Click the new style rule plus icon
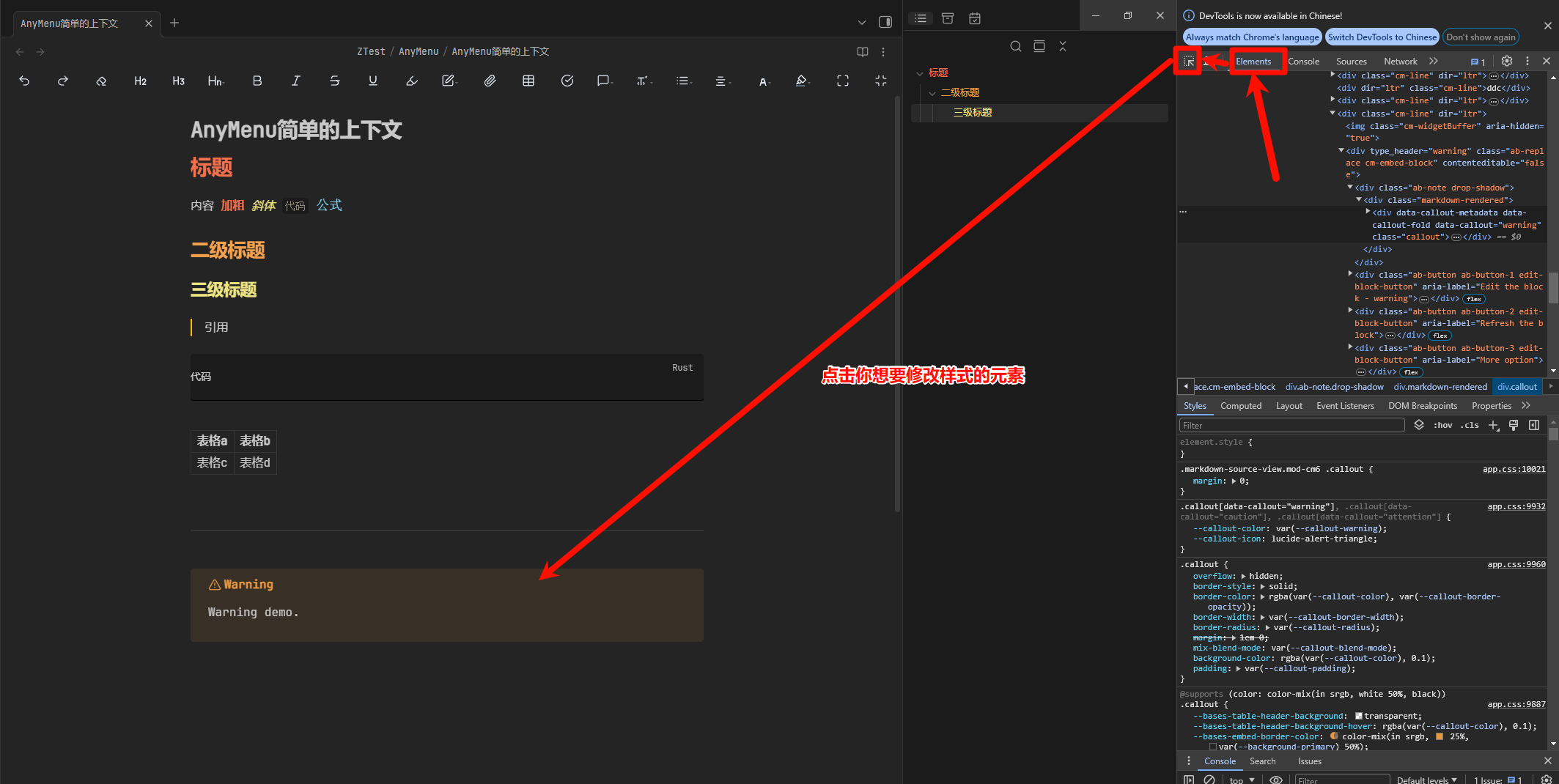The height and width of the screenshot is (784, 1559). click(1493, 425)
